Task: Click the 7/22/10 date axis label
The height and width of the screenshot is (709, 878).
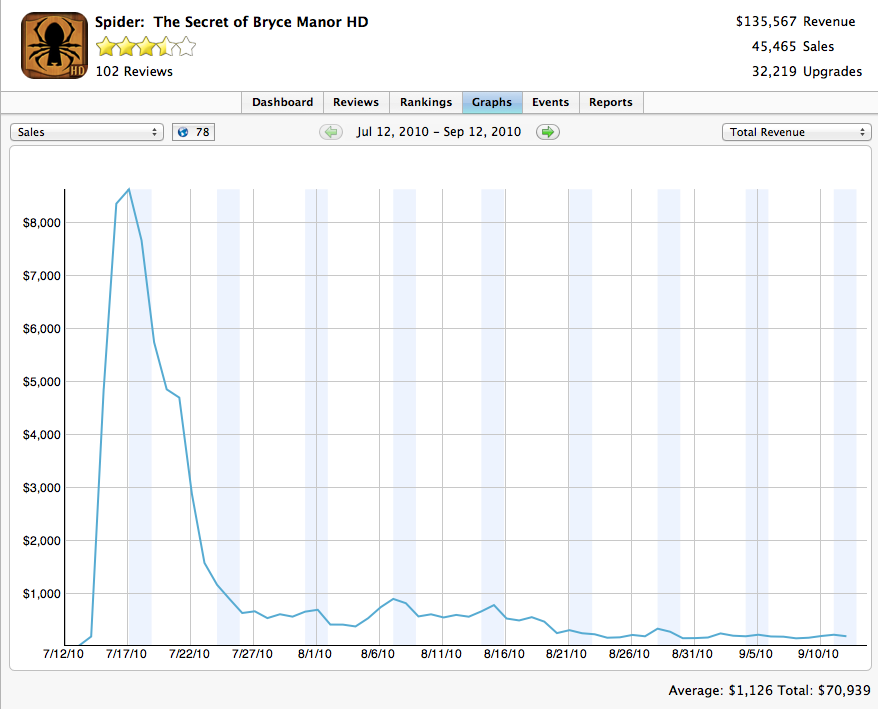Action: [x=189, y=654]
